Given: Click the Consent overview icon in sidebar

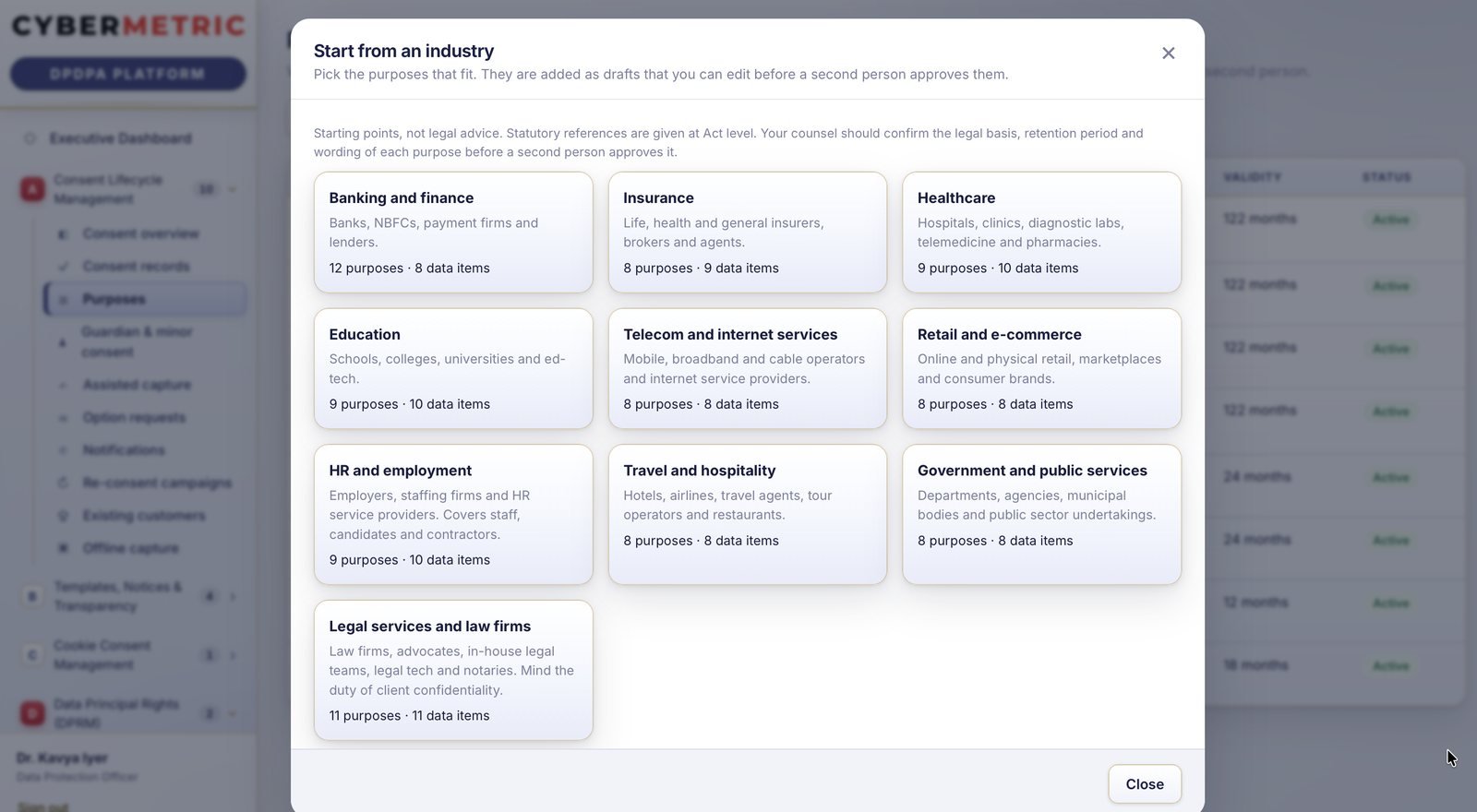Looking at the screenshot, I should tap(63, 234).
